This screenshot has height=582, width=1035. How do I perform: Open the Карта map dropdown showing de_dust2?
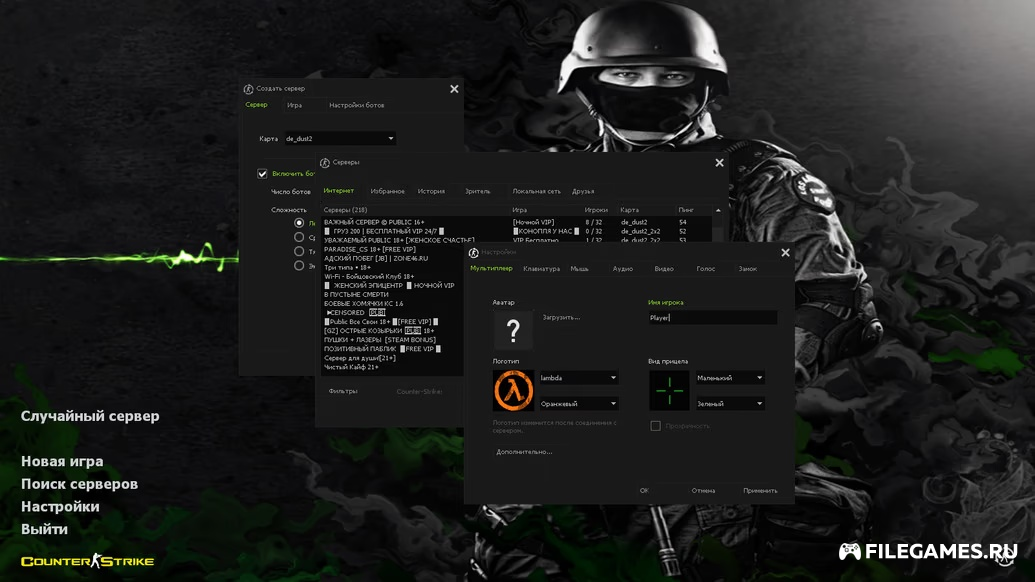(340, 139)
